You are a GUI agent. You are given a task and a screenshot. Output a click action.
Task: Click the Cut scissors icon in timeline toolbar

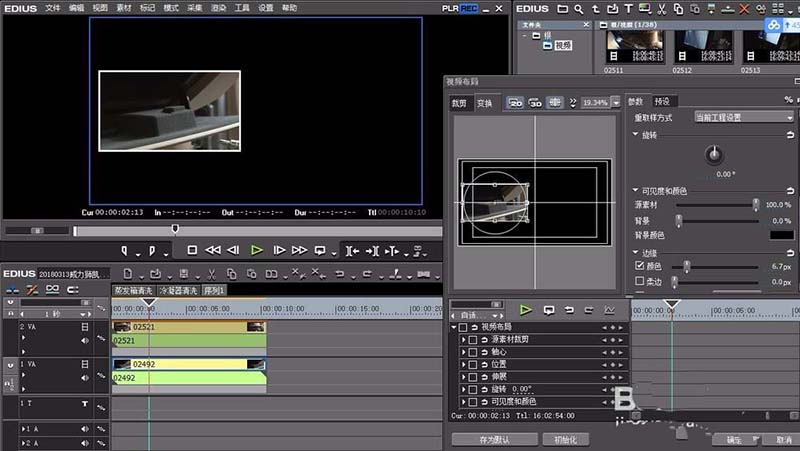[x=211, y=274]
